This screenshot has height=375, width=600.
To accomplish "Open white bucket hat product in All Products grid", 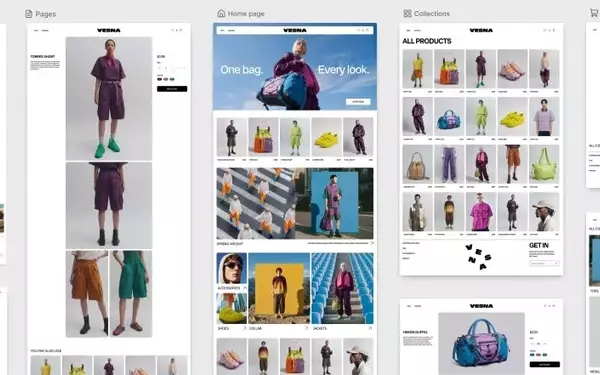I will [544, 212].
